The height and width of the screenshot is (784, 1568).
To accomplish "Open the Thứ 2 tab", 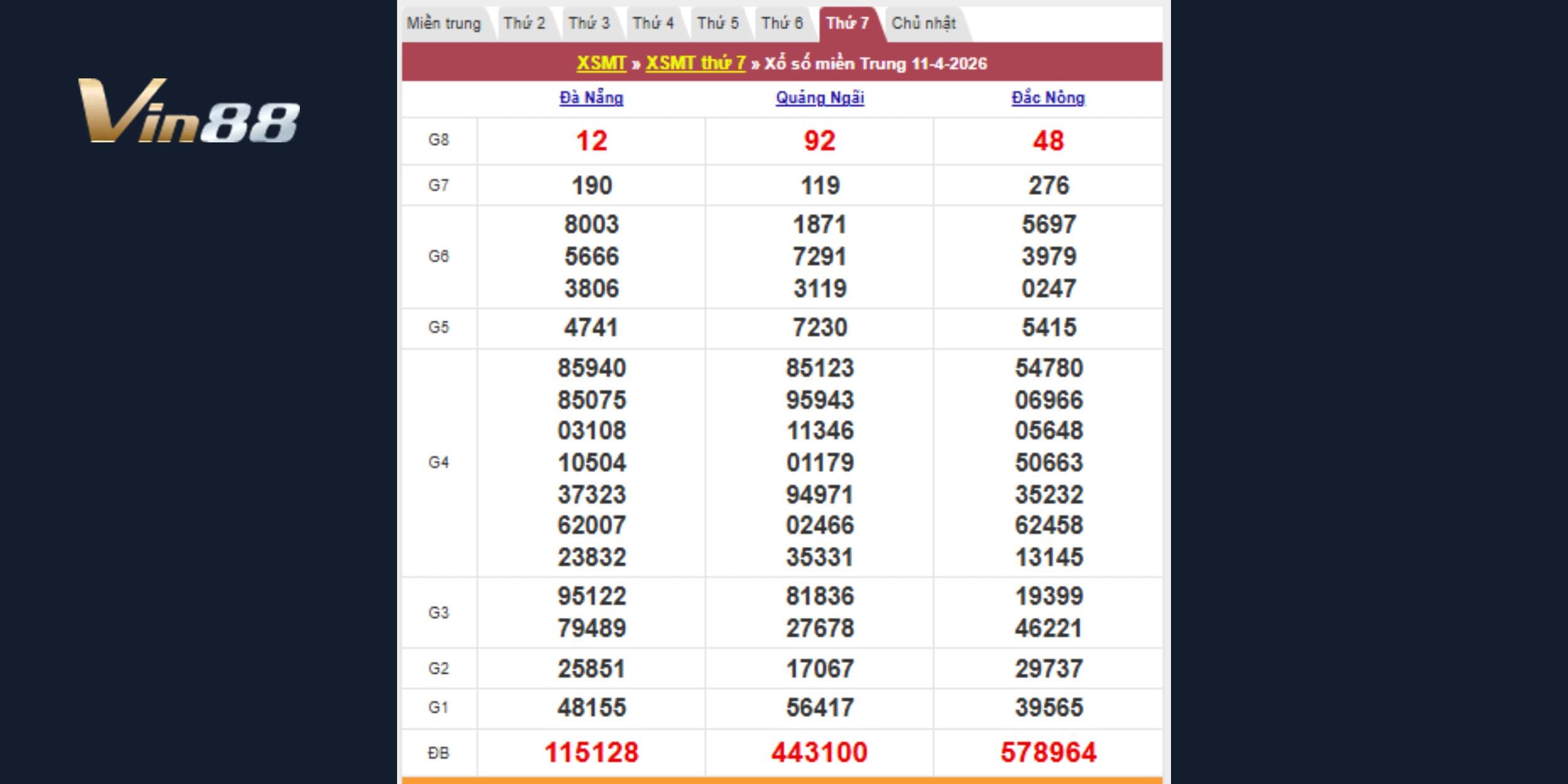I will point(524,24).
